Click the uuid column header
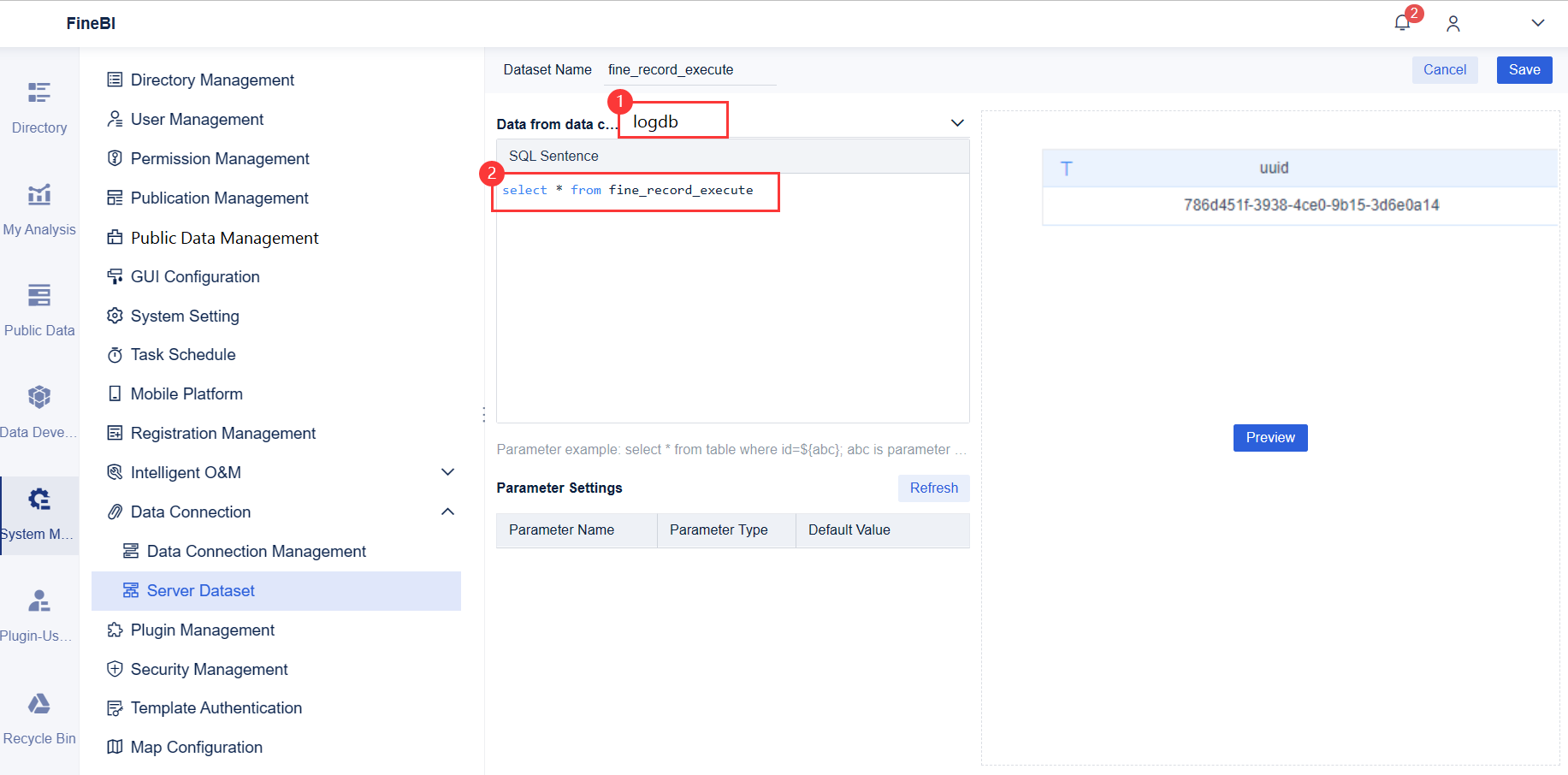 tap(1300, 169)
